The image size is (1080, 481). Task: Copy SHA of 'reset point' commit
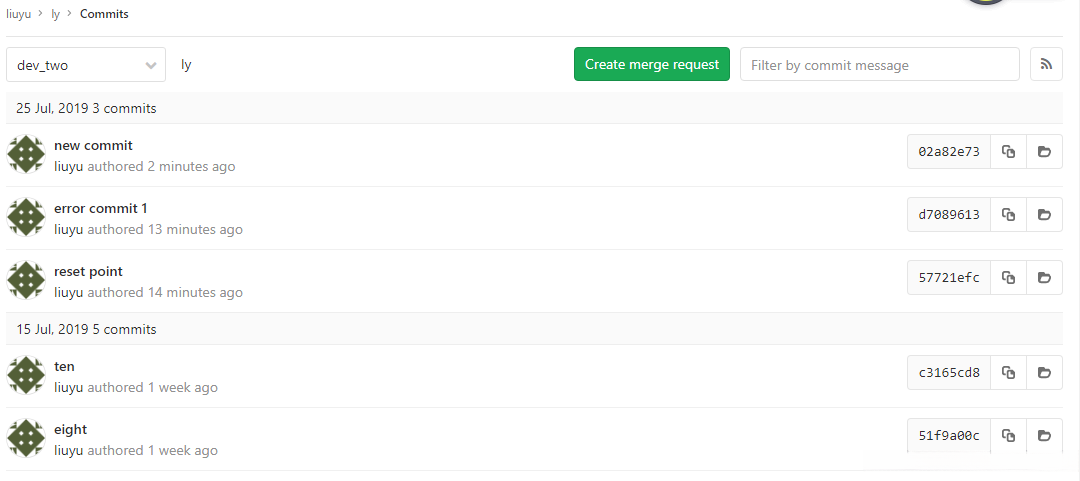click(1008, 278)
